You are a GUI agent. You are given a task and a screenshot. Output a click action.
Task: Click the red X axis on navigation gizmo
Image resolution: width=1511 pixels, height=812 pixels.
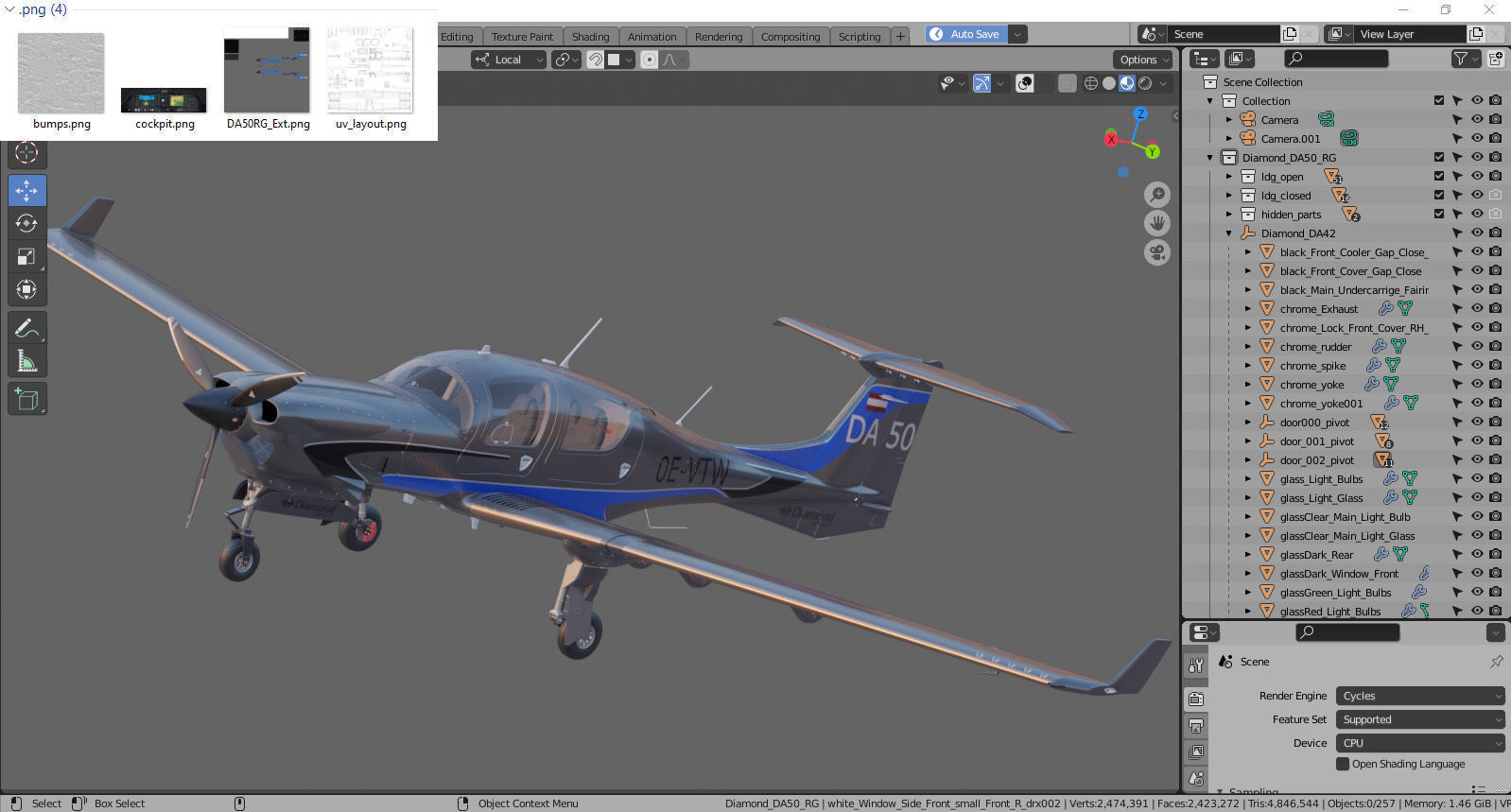(1111, 139)
